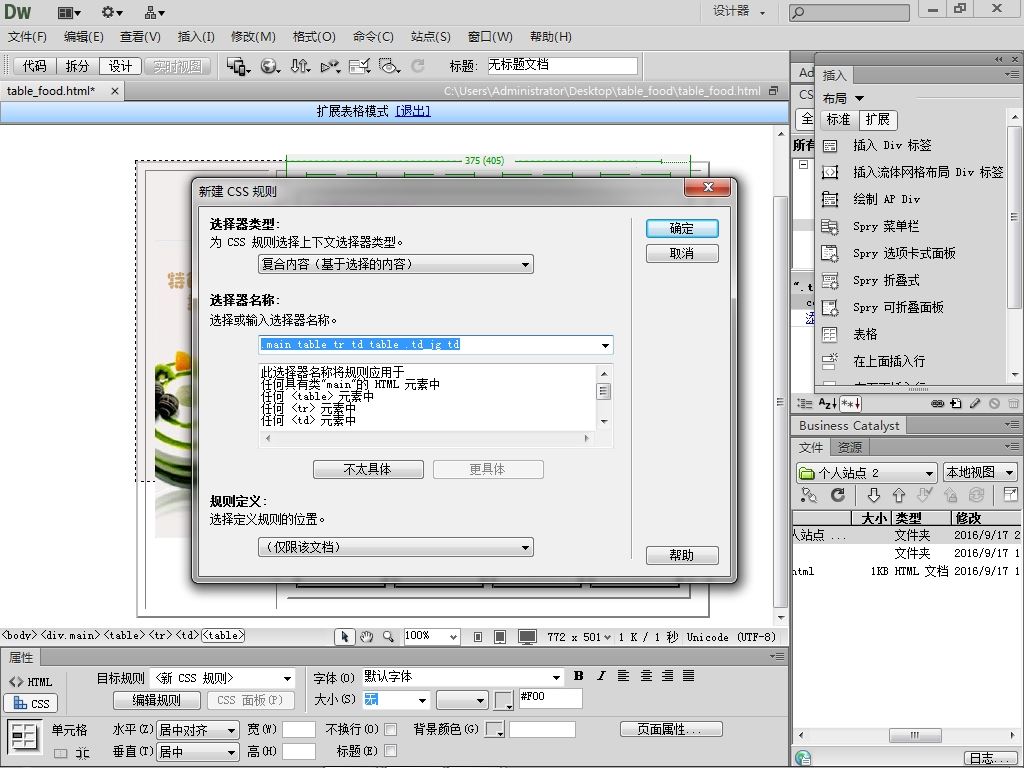Click the Spry accordion icon

830,281
